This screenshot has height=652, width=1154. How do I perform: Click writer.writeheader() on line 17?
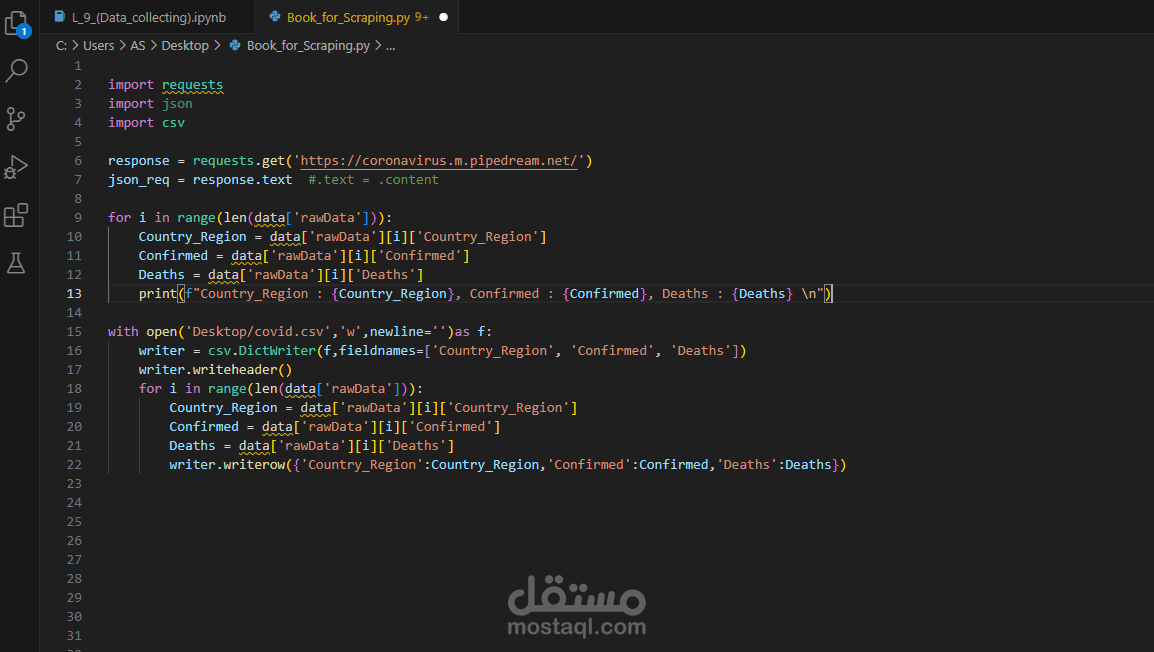[x=216, y=369]
